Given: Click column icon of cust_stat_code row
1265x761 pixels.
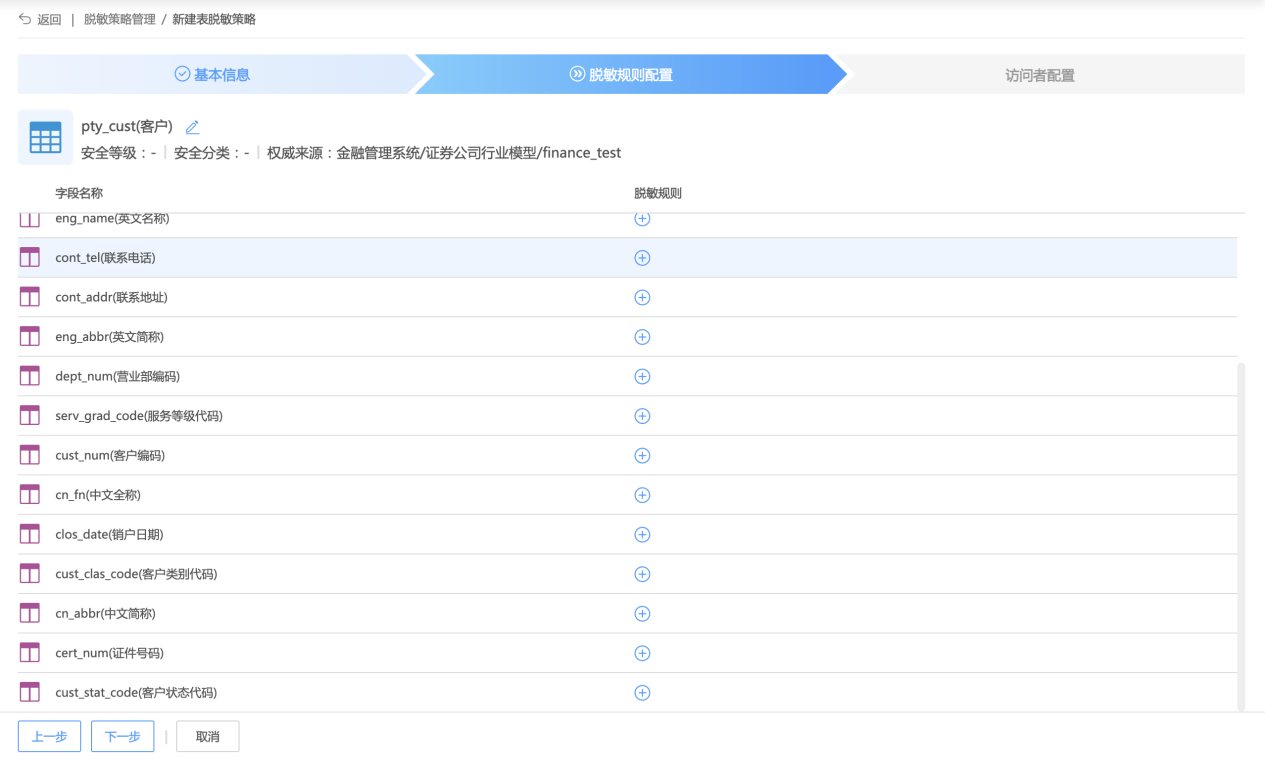Looking at the screenshot, I should point(30,692).
